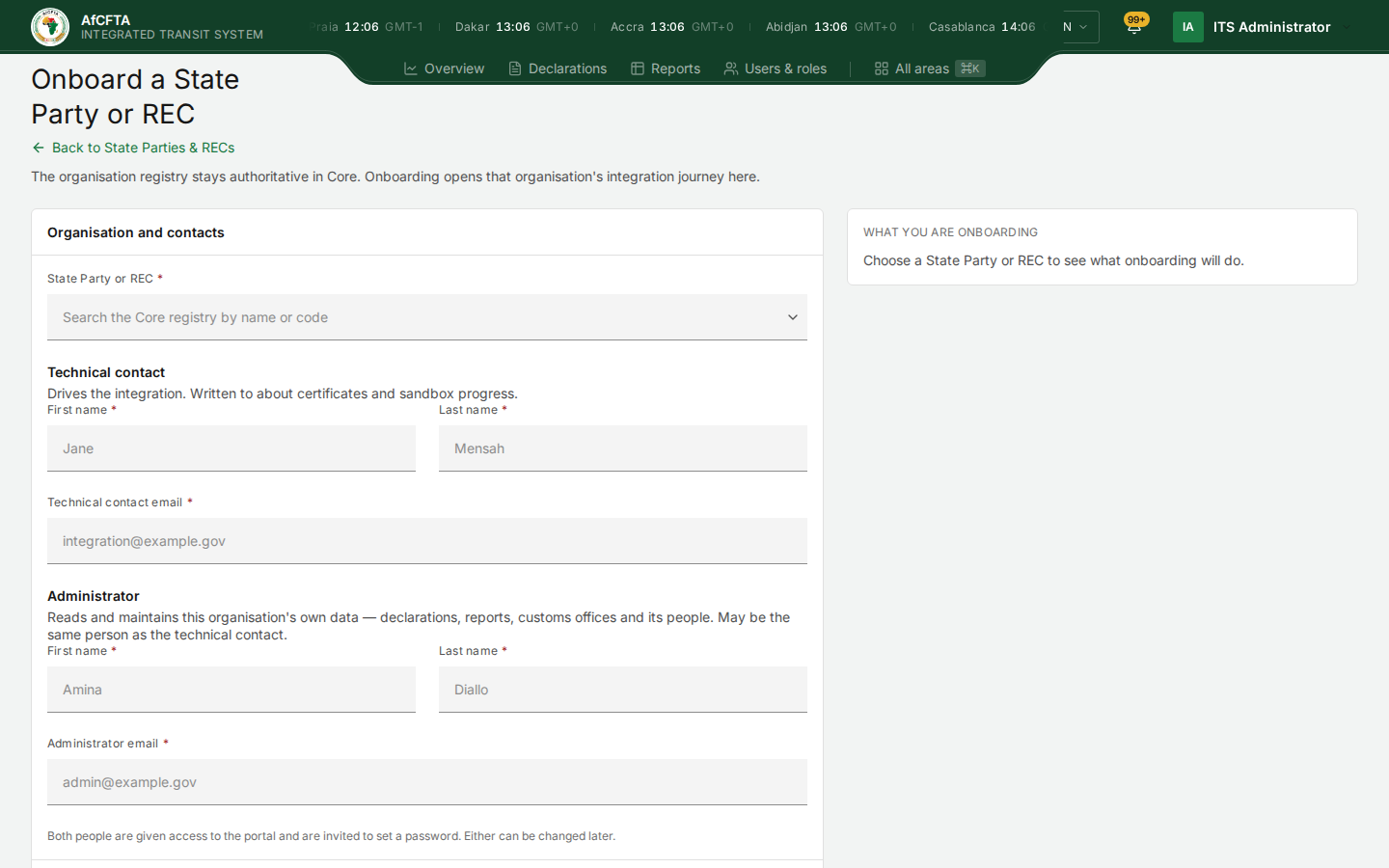Open the Users & roles tab
Screen dimensions: 1389x868
pos(776,68)
